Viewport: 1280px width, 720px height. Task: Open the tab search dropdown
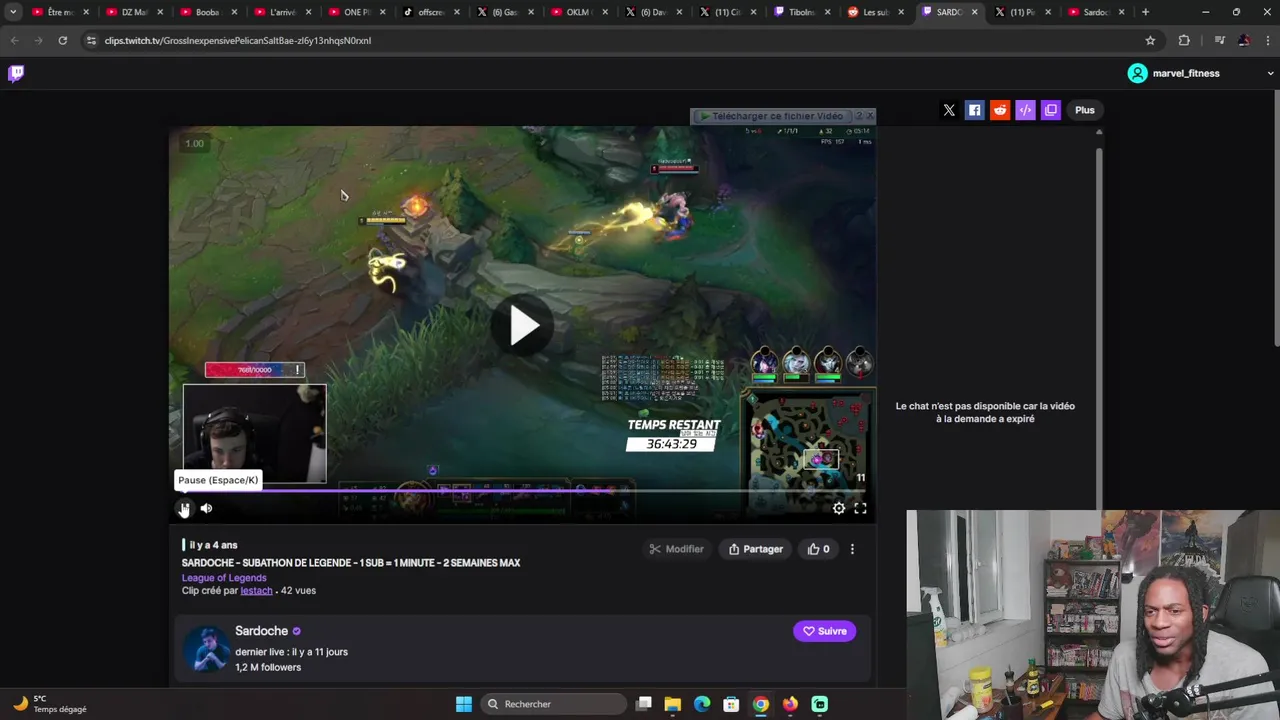click(13, 12)
